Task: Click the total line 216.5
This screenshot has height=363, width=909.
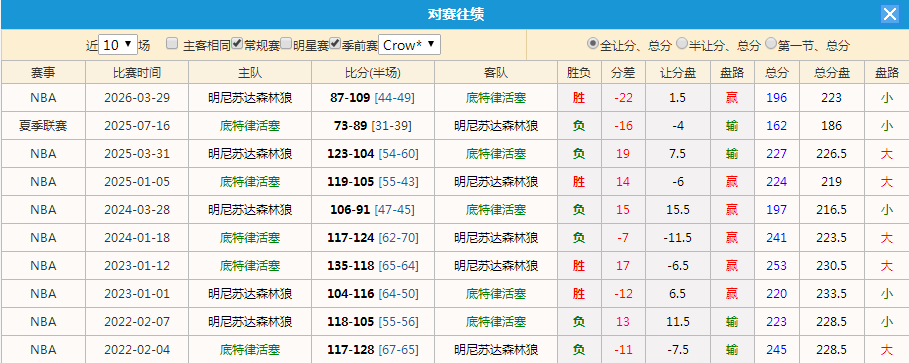Action: click(831, 209)
